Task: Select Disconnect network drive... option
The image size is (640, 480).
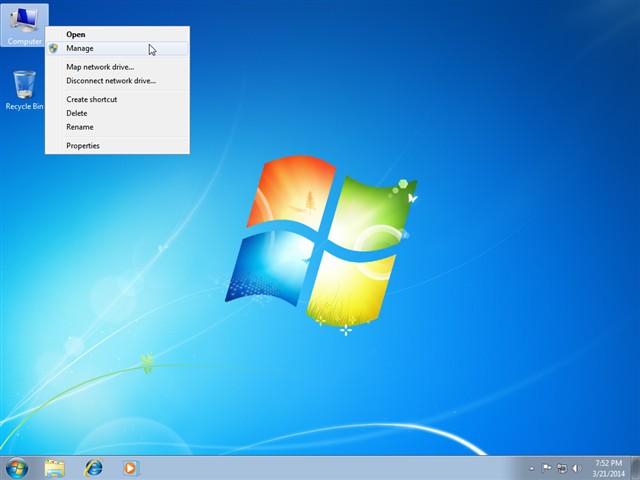Action: [117, 81]
